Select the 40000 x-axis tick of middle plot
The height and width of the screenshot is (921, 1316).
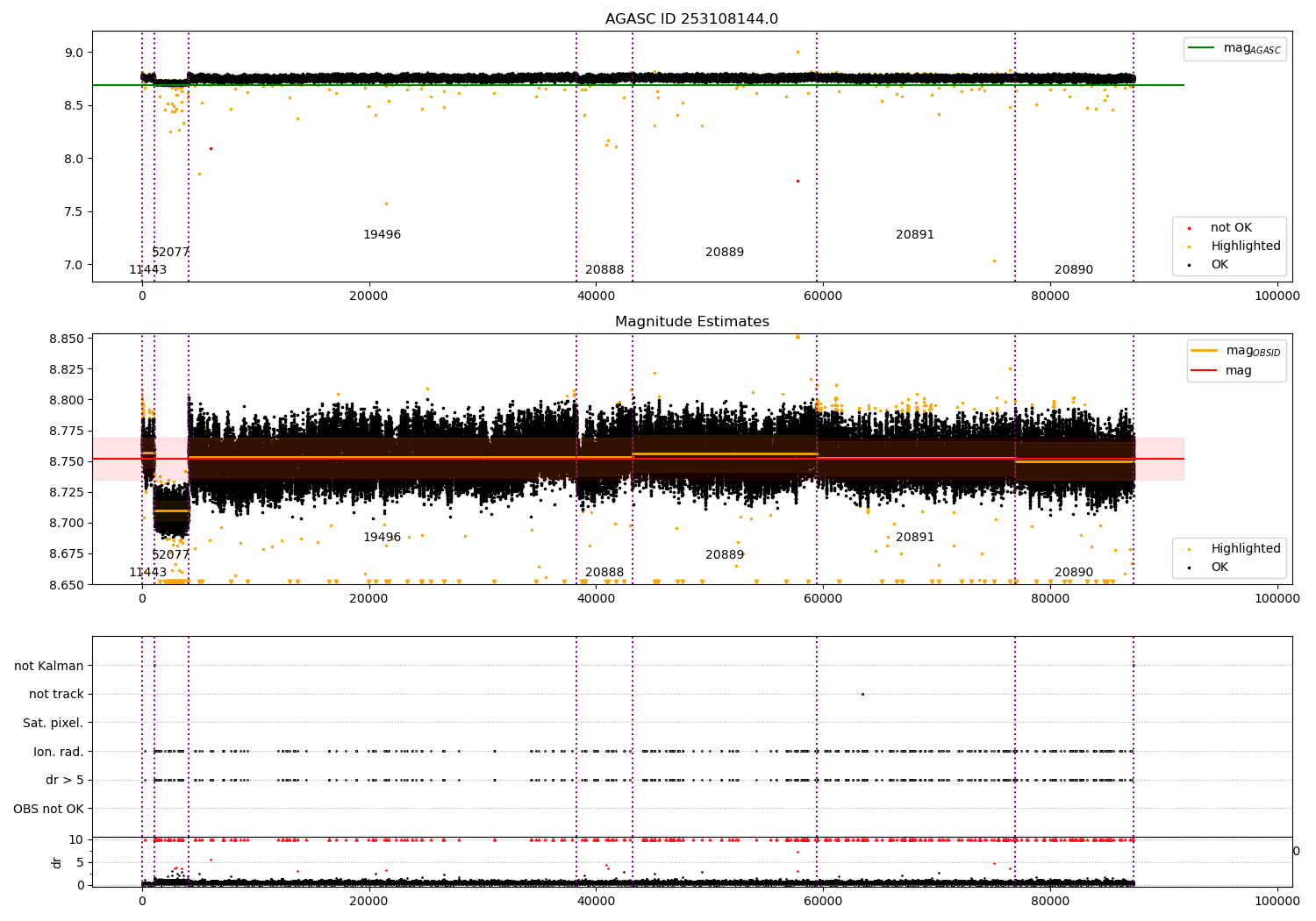(597, 599)
